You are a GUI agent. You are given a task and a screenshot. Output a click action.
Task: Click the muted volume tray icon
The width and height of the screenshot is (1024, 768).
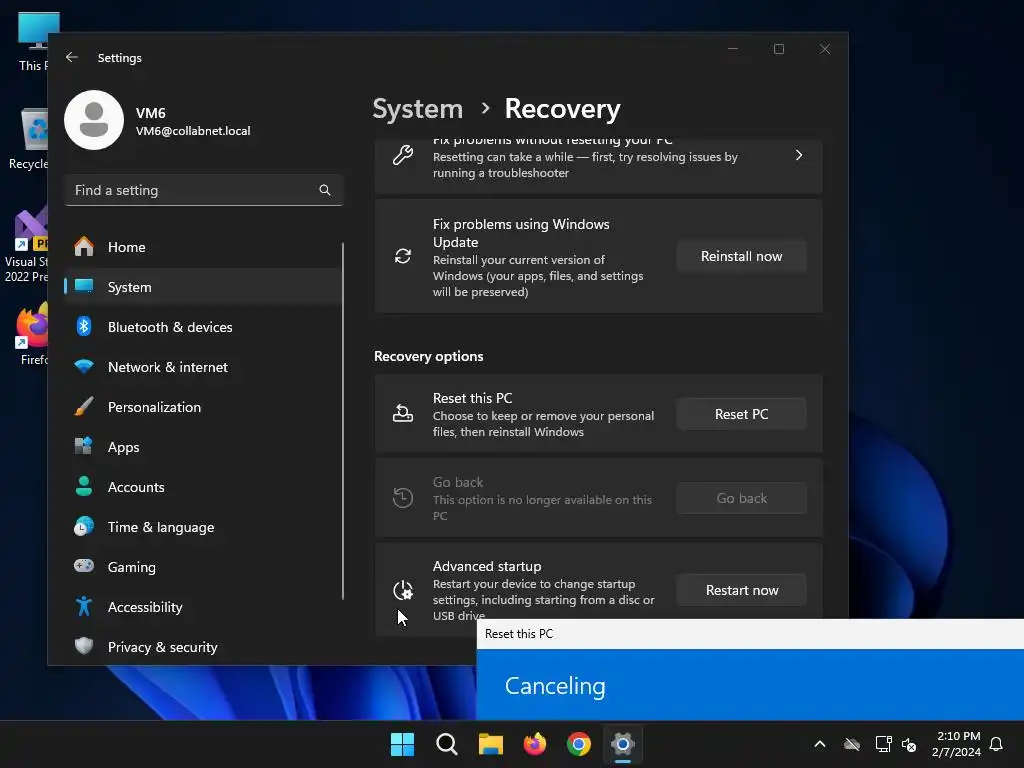click(908, 744)
